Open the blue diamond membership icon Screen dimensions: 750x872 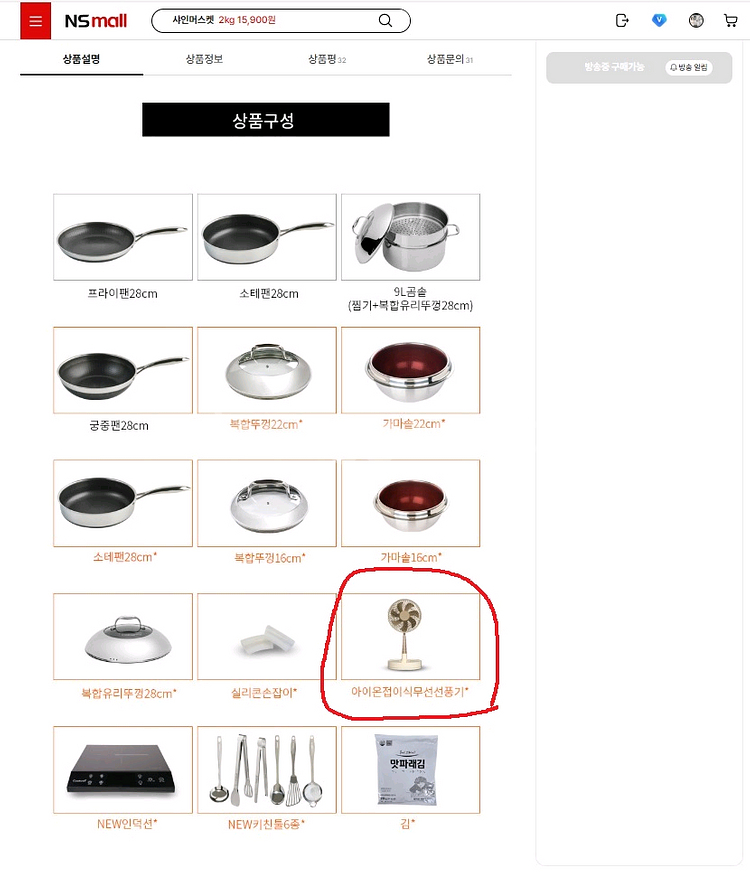[x=659, y=21]
